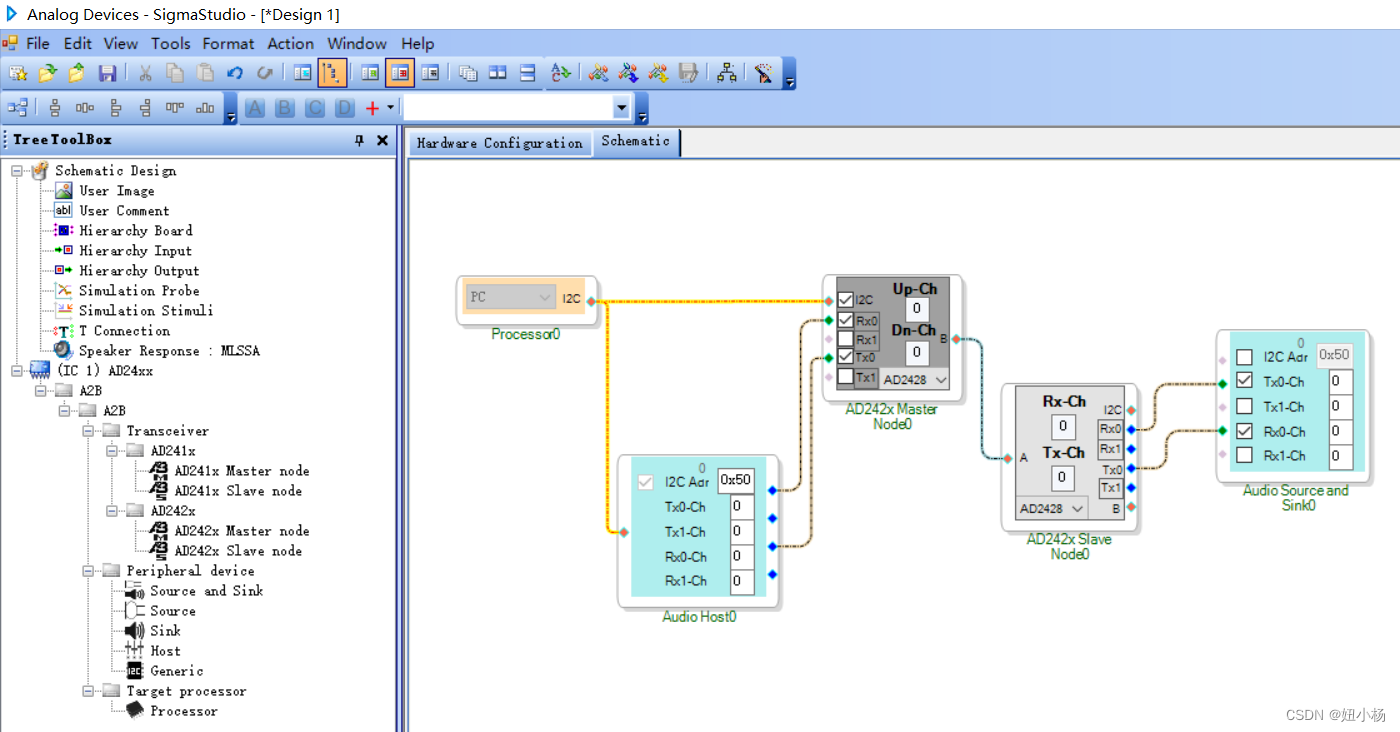Collapse the Schematic Design tree node

click(17, 171)
